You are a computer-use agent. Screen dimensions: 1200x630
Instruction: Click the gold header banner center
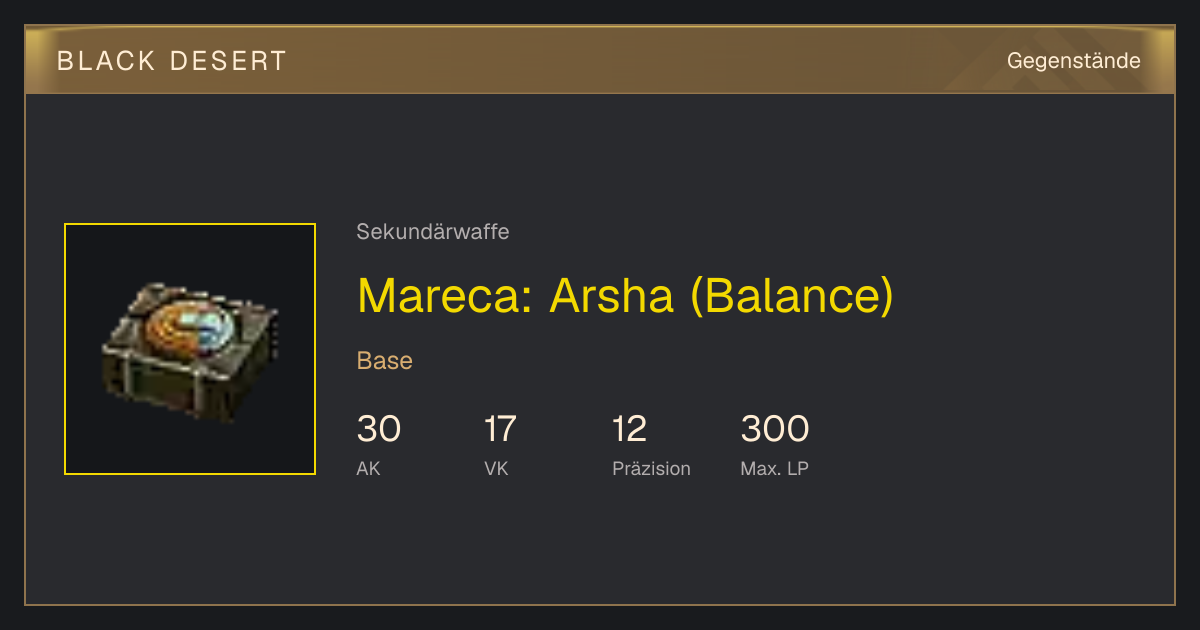pos(600,60)
